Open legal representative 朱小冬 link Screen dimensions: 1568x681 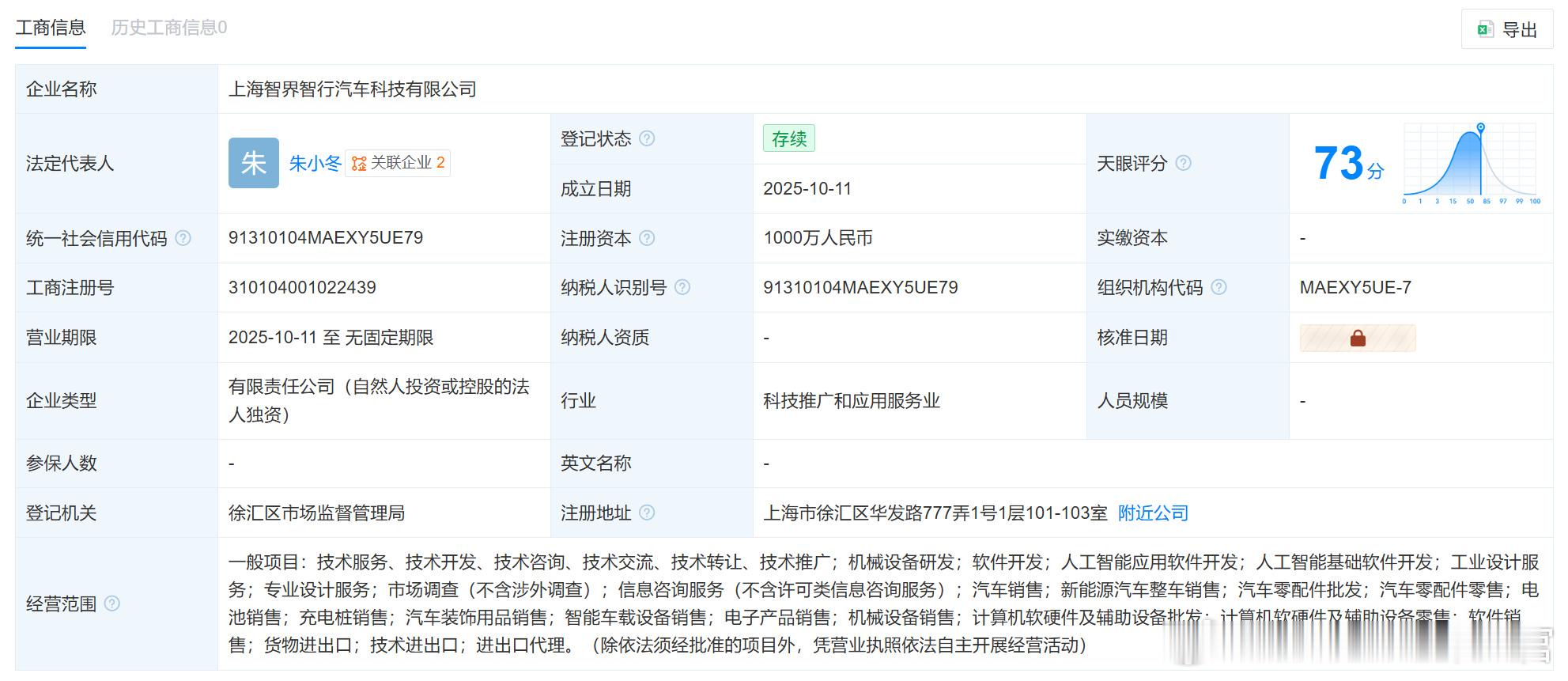pos(315,163)
